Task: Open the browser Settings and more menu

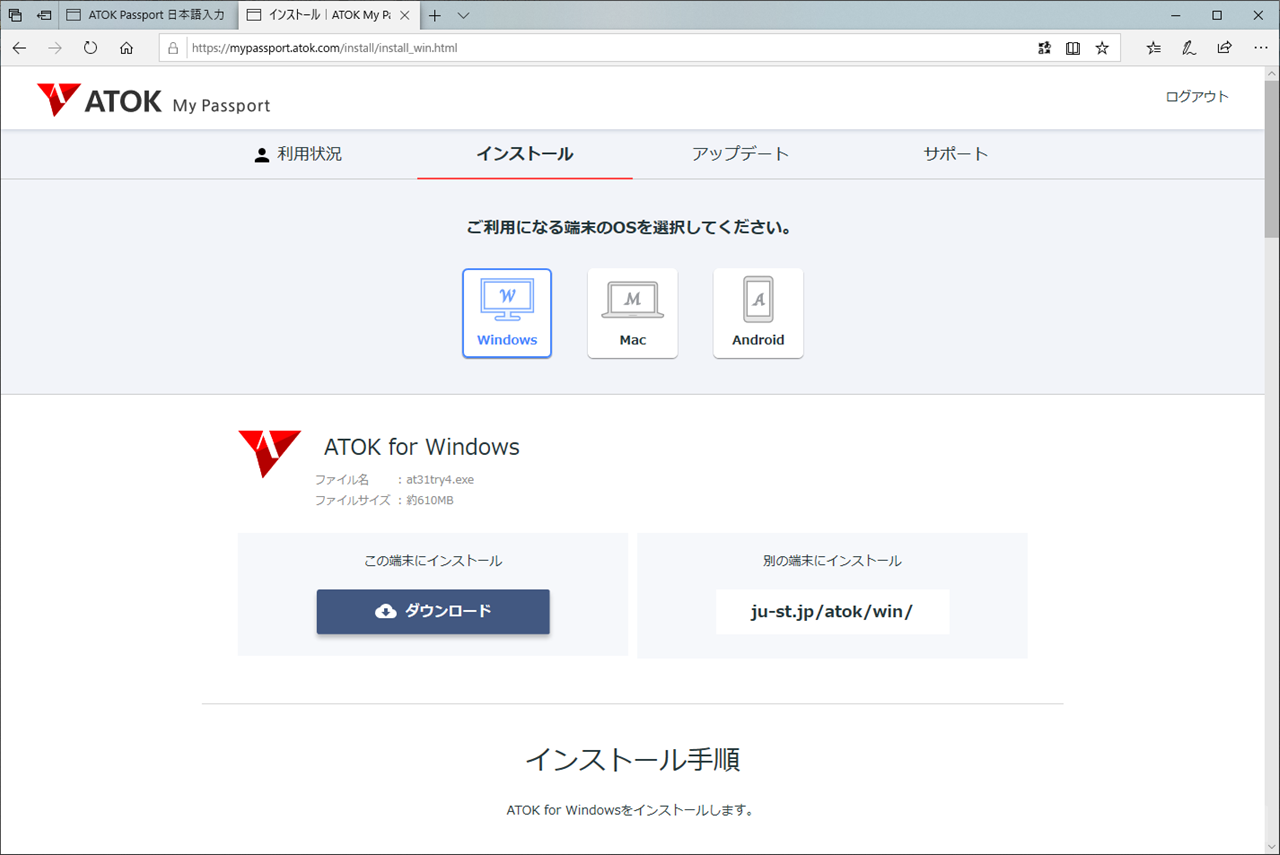Action: click(x=1259, y=48)
